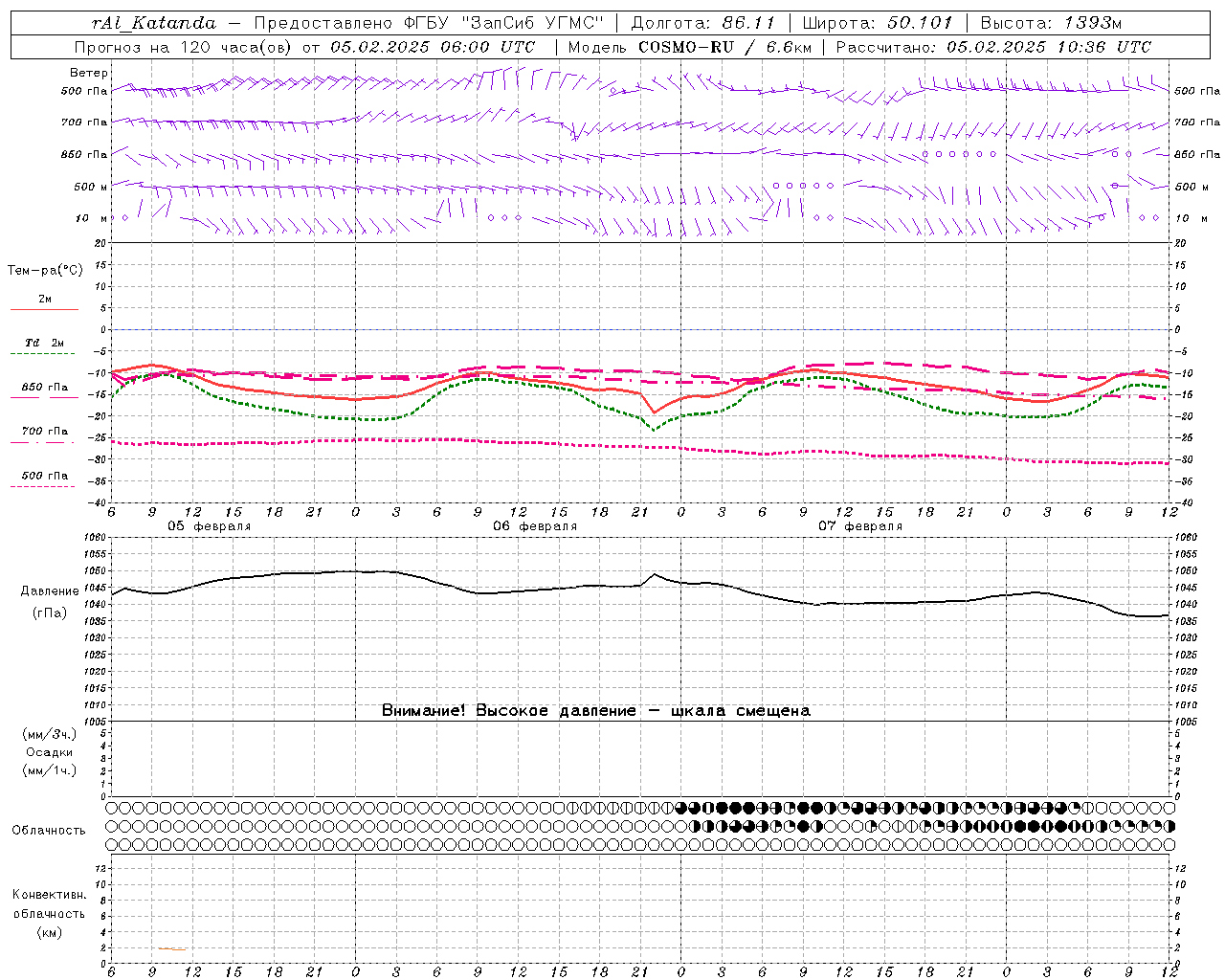Click the Конвективн. облачность panel label
This screenshot has width=1225, height=980.
pyautogui.click(x=49, y=904)
